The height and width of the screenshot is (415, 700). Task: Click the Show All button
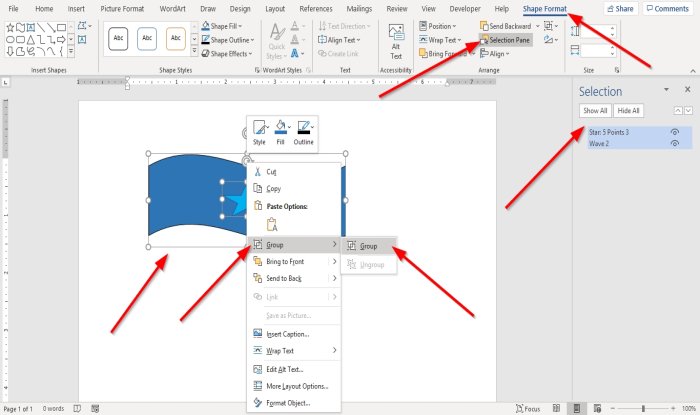coord(595,111)
